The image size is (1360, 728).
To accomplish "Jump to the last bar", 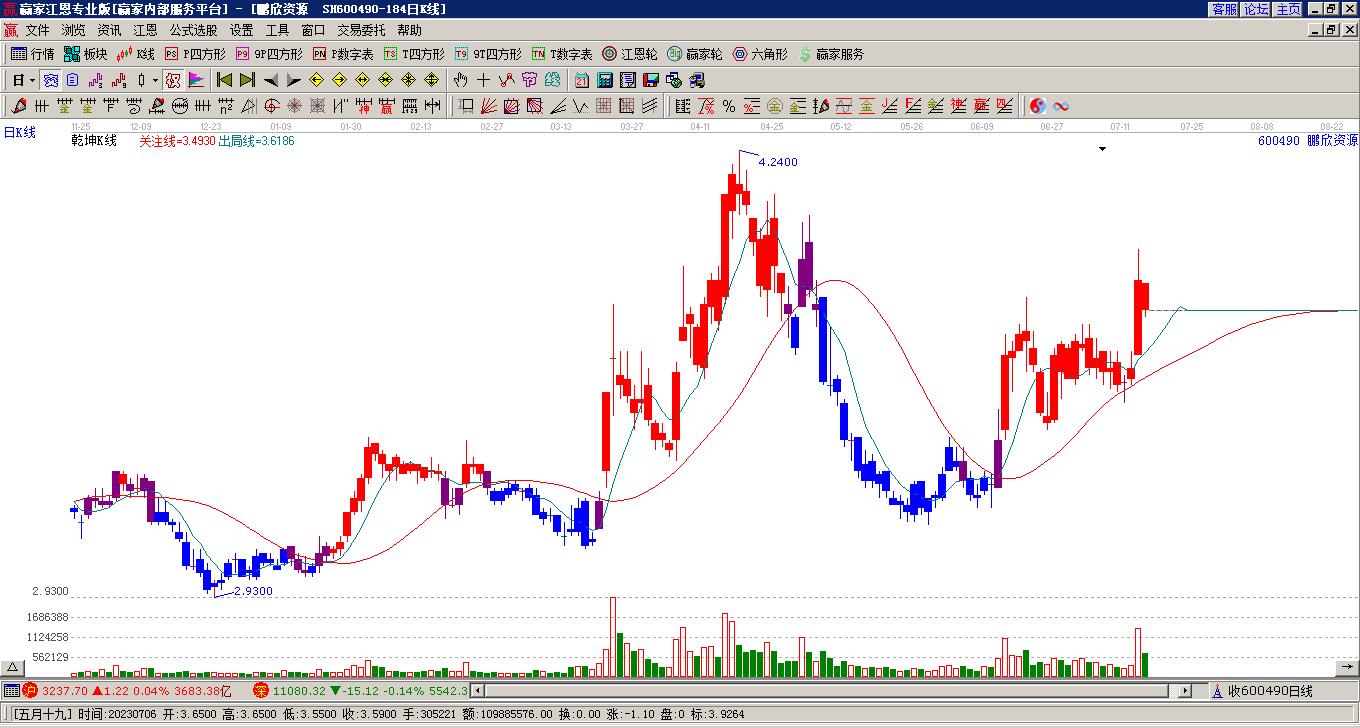I will (x=247, y=80).
